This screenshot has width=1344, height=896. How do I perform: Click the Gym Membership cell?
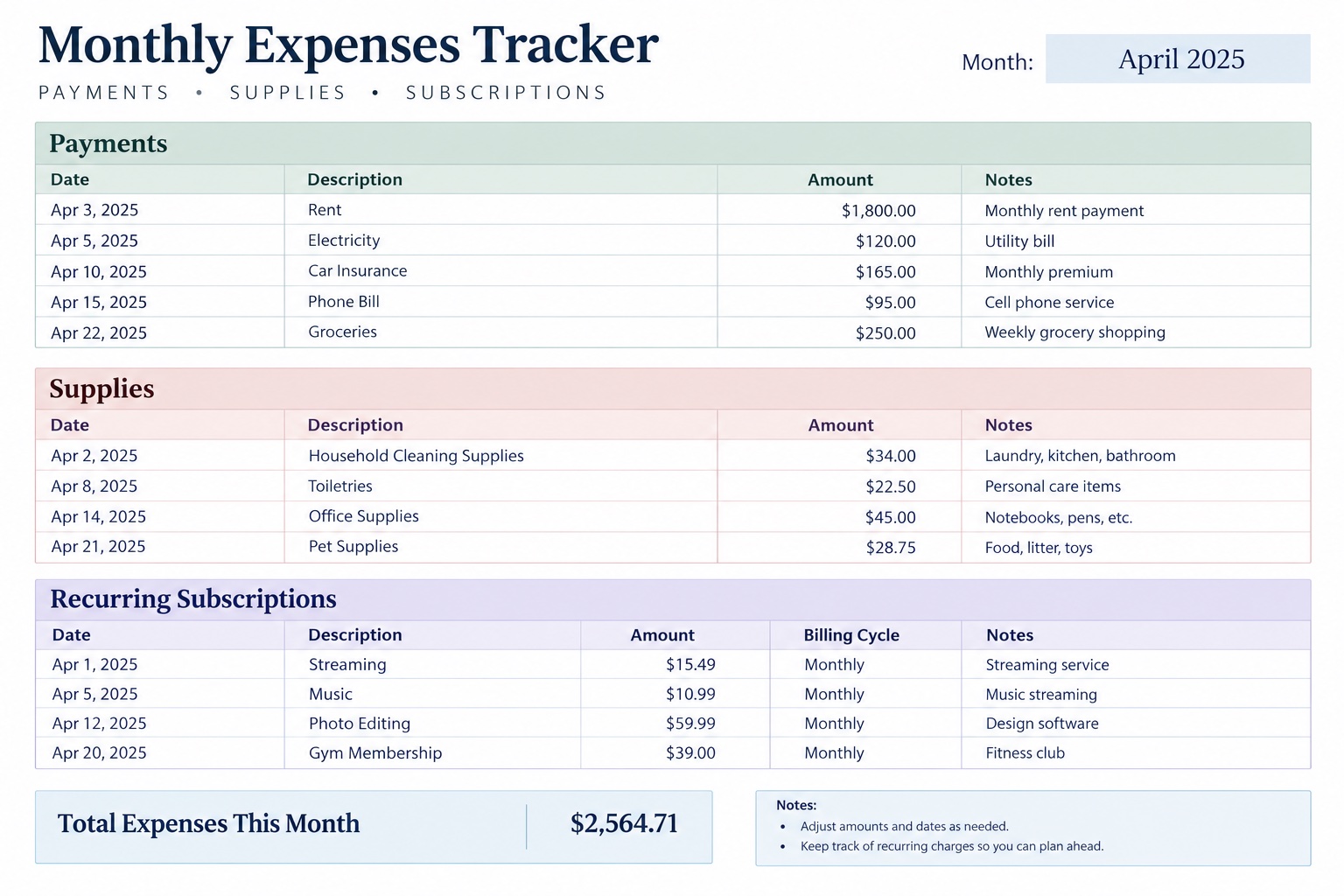(x=432, y=752)
